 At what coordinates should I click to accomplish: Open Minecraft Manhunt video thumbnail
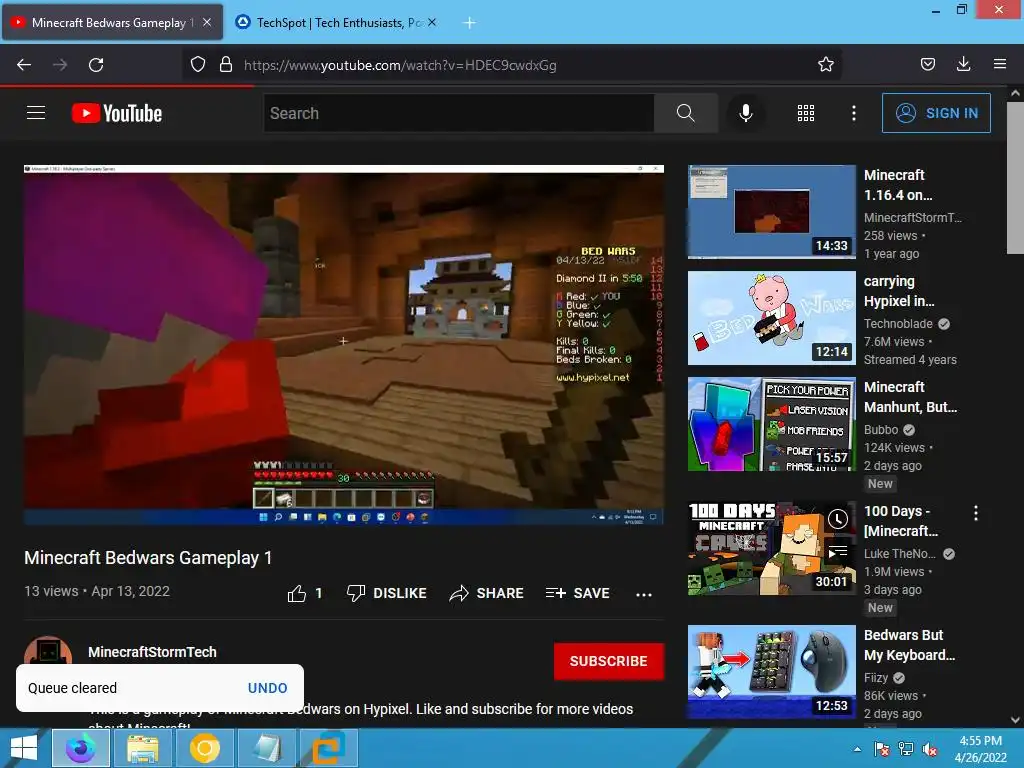click(x=771, y=424)
